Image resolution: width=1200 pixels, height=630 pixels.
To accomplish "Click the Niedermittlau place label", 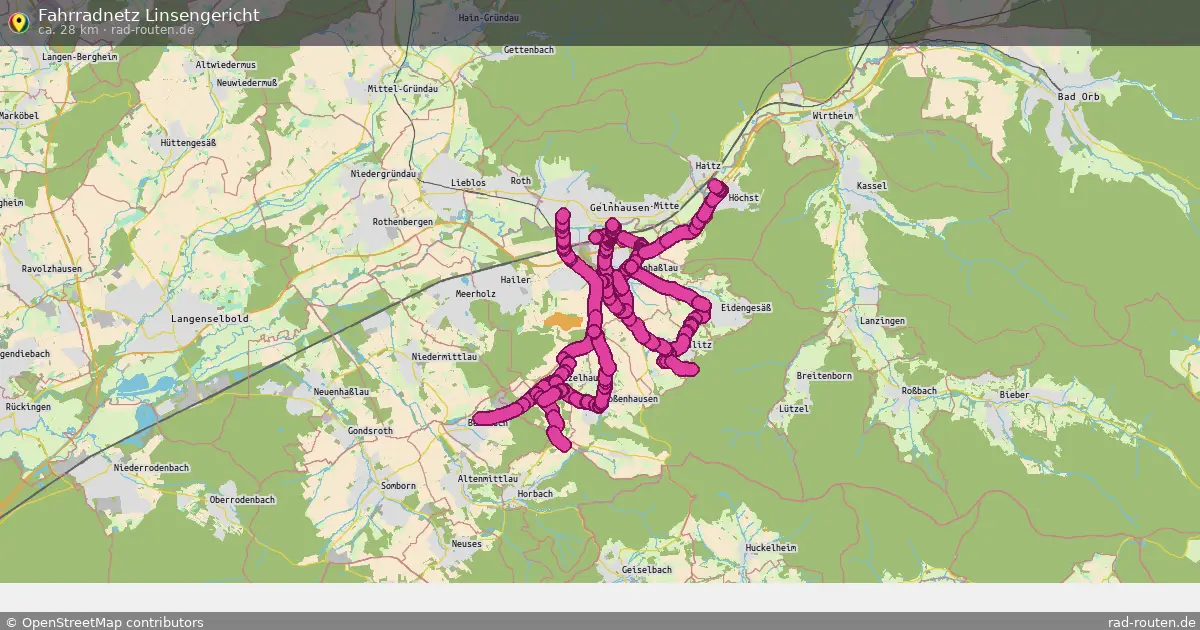I will point(444,356).
